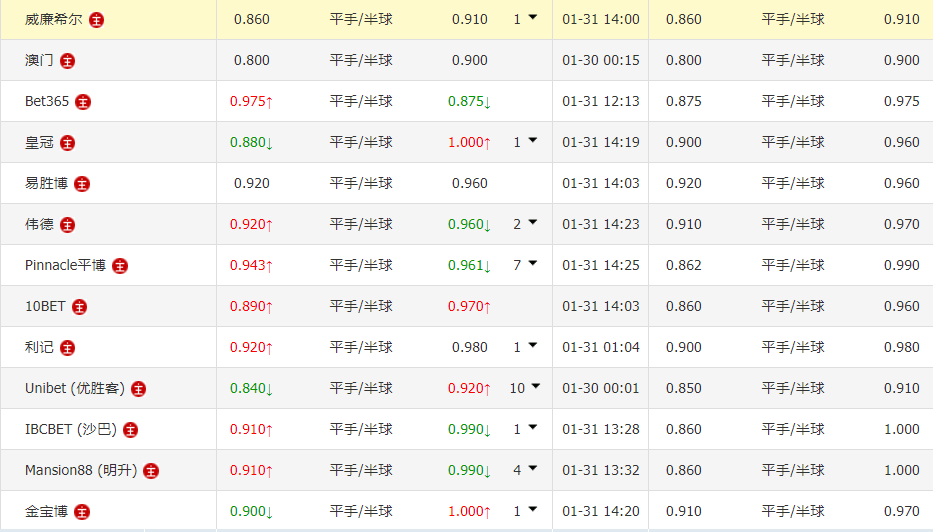Click the red 0.975↑ odds in Bet365 row
Viewport: 933px width, 532px height.
[251, 101]
